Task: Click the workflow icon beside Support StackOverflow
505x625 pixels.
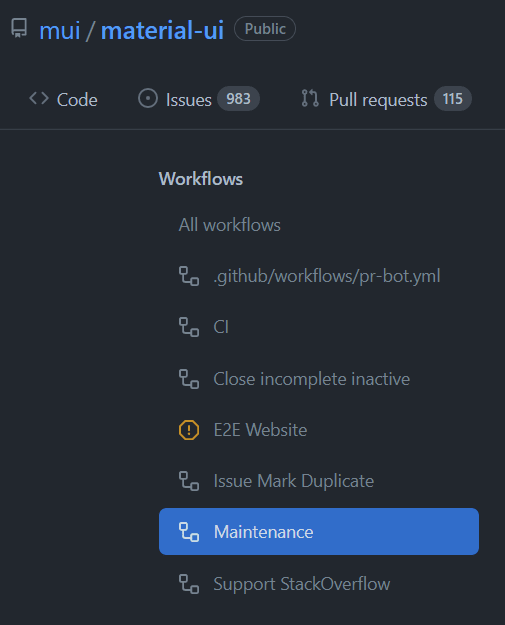Action: coord(189,584)
